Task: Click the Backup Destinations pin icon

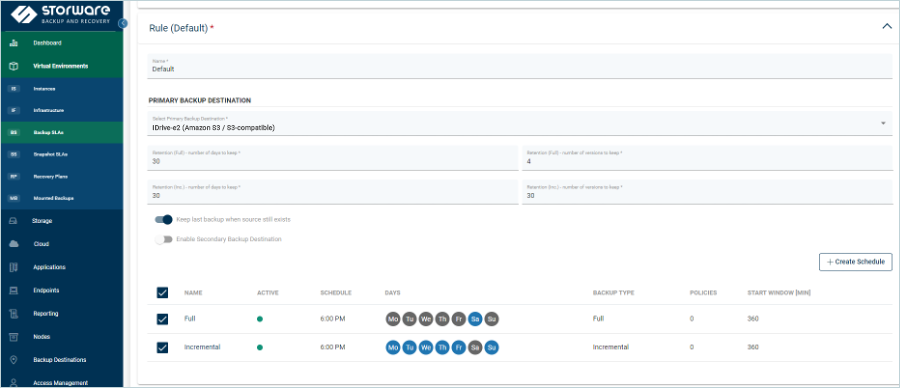Action: tap(14, 360)
